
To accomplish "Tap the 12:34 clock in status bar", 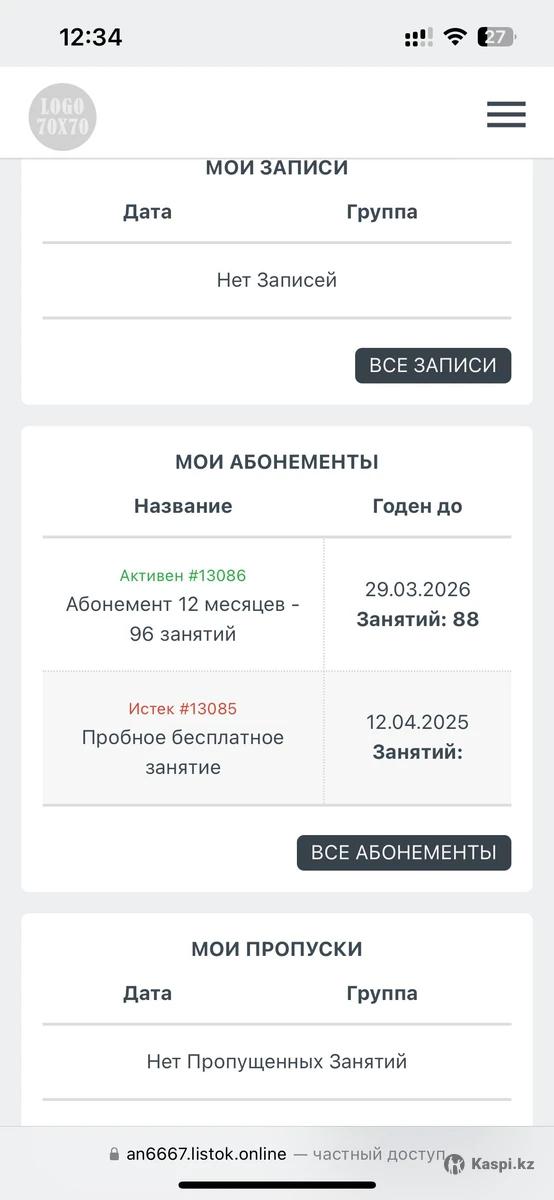I will click(x=91, y=37).
